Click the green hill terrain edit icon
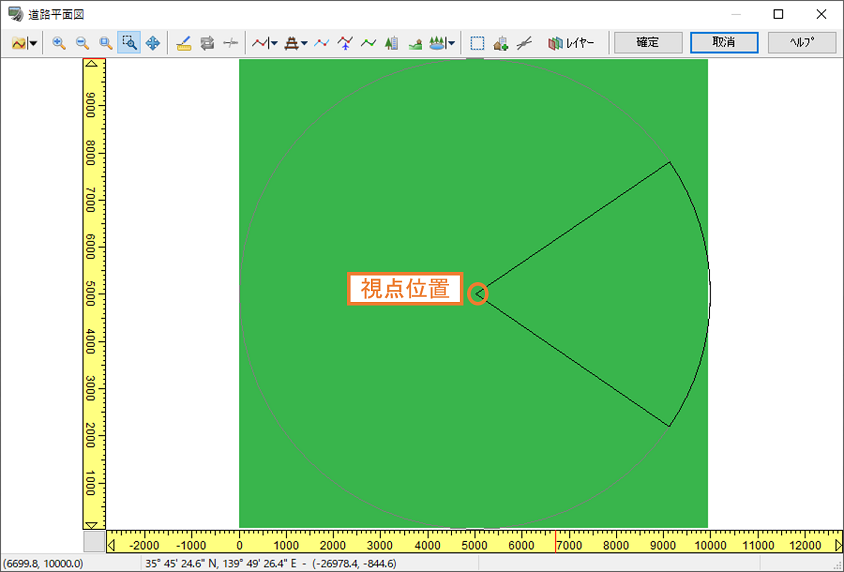Image resolution: width=844 pixels, height=572 pixels. point(415,44)
